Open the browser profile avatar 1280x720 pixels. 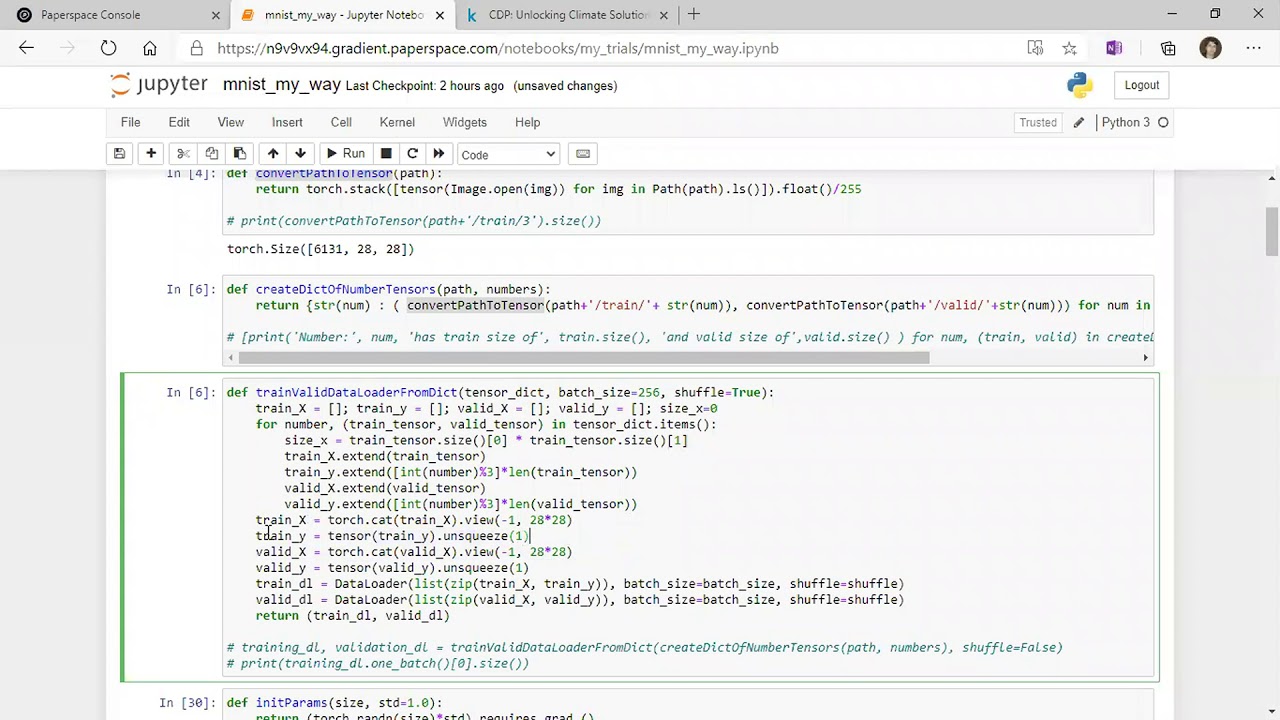[1210, 48]
